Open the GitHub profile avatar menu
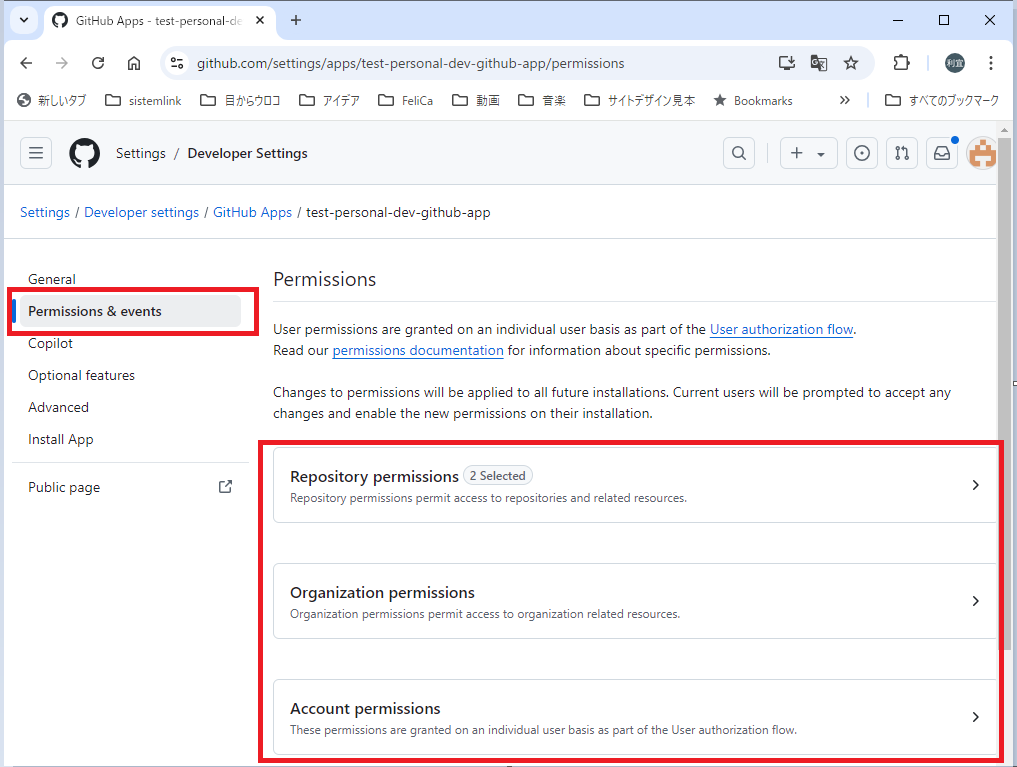Screen dimensions: 1017x767 [x=981, y=152]
